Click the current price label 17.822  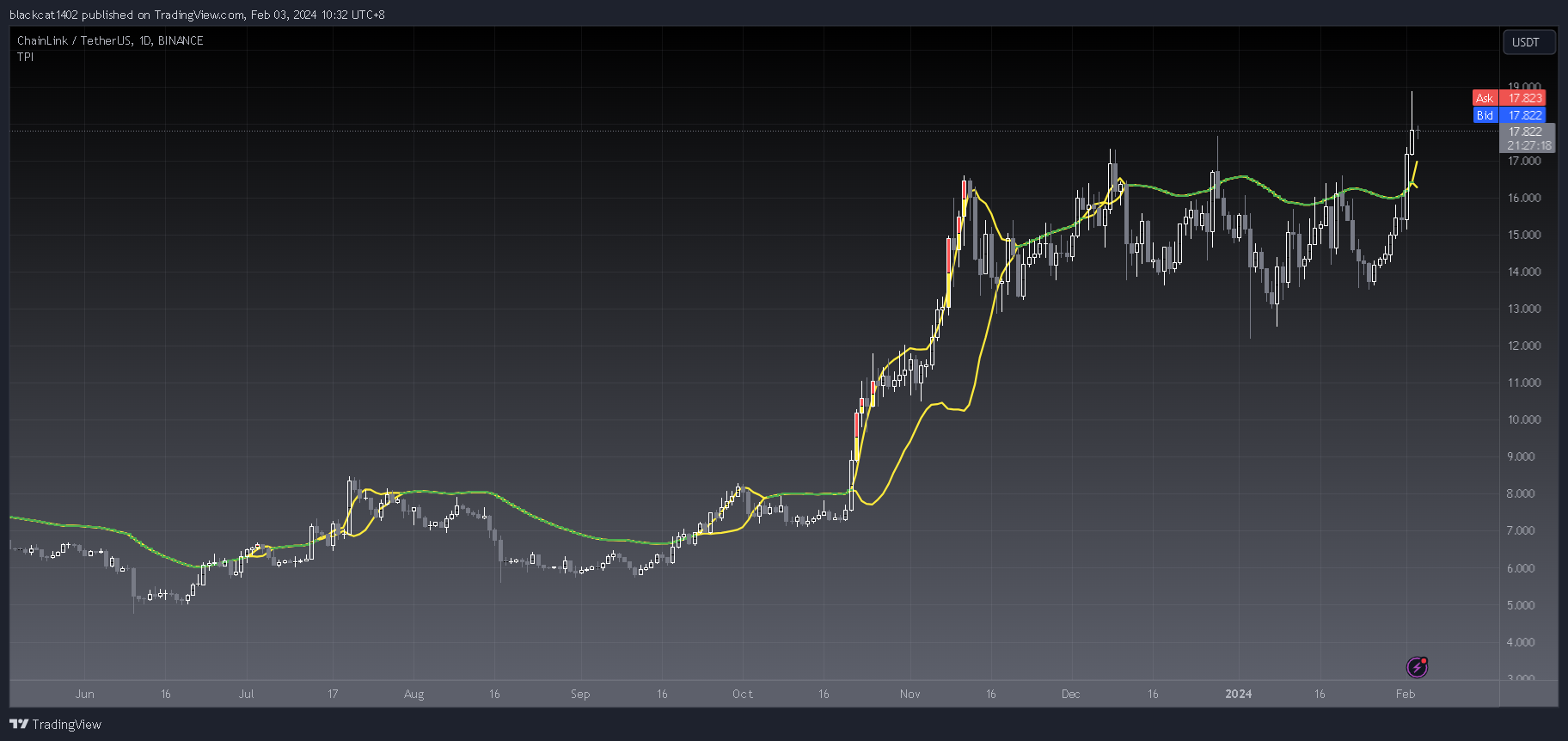[1526, 132]
